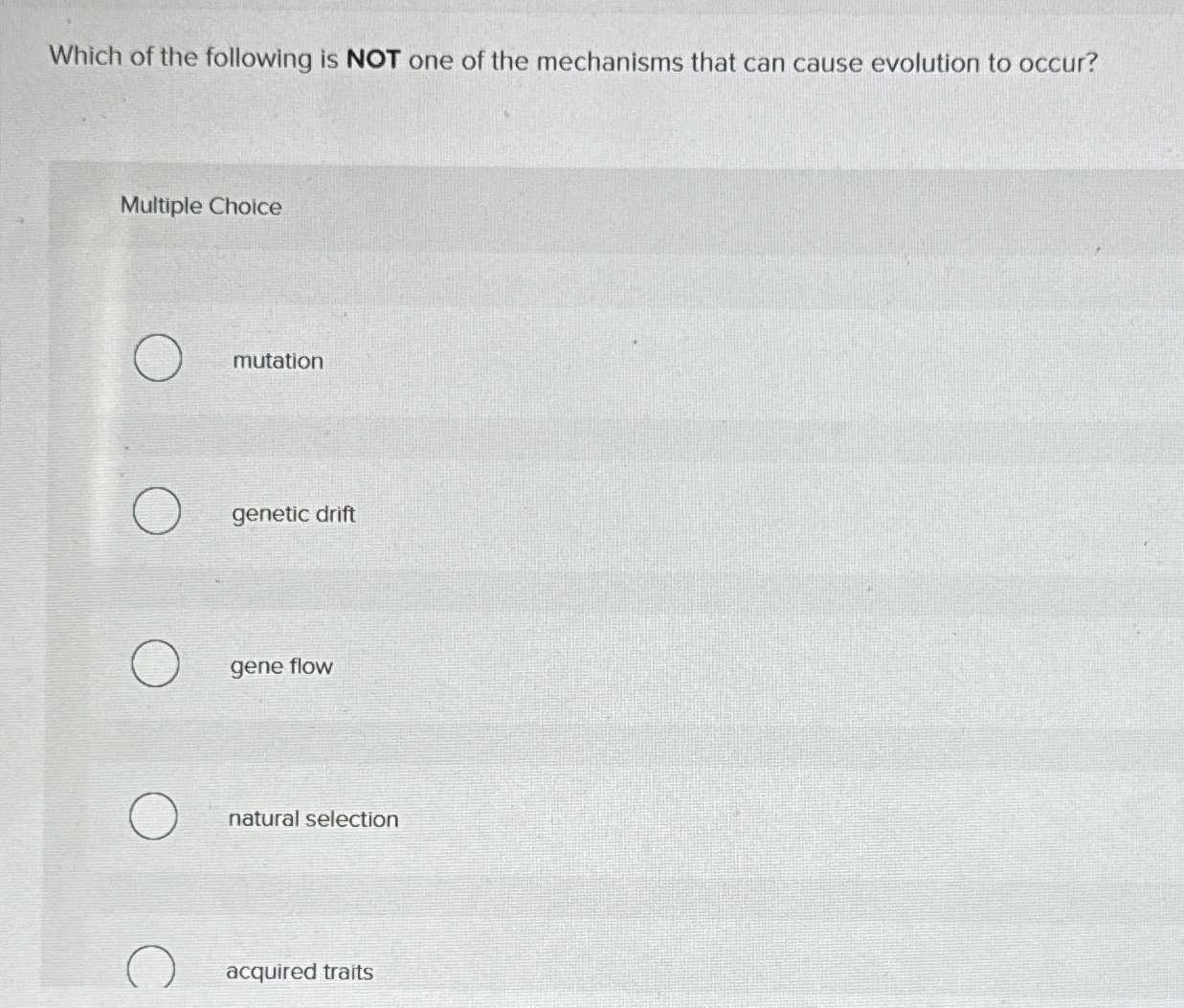Click the mutation answer label
Viewport: 1184px width, 1008px height.
tap(276, 361)
